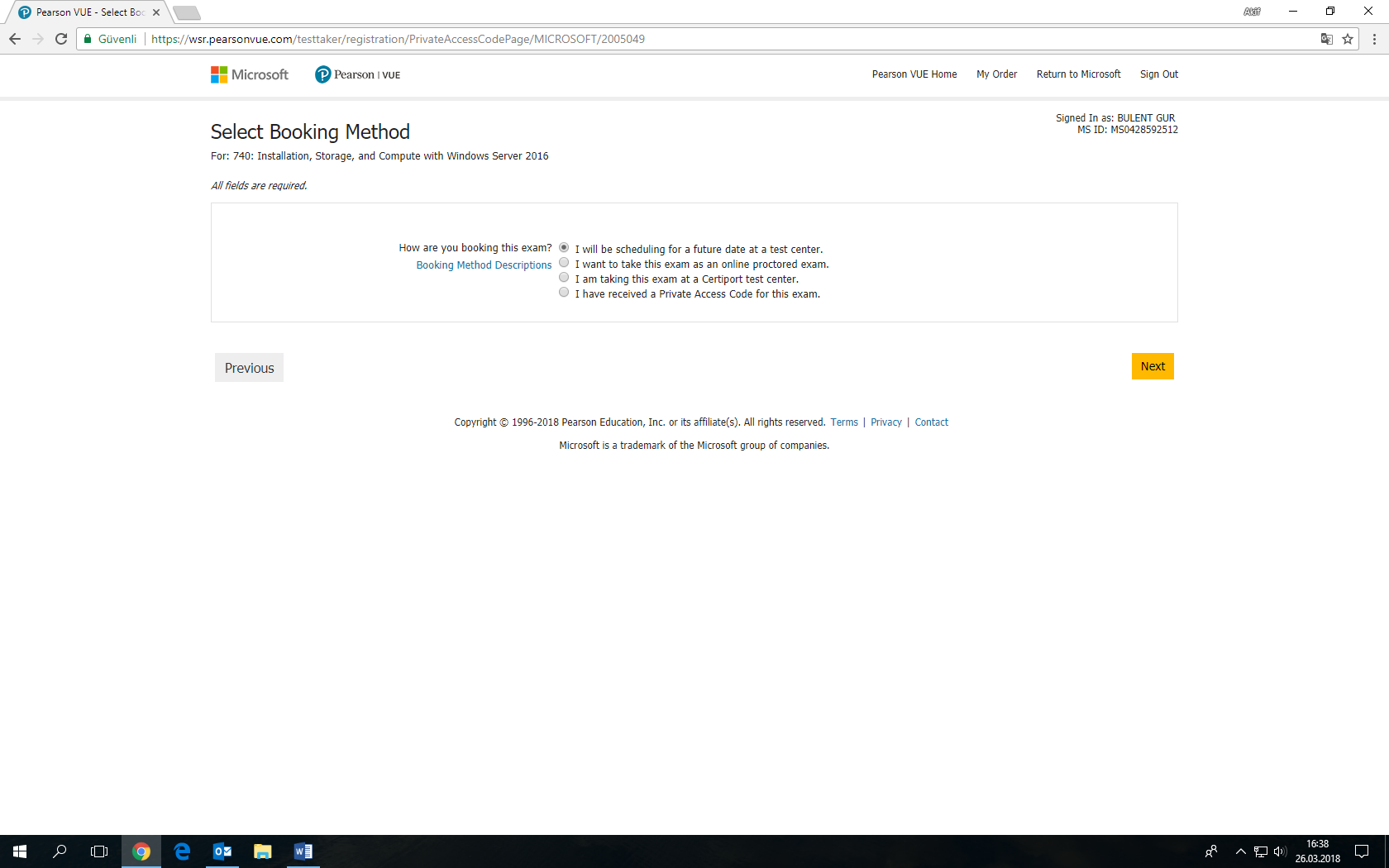Open Booking Method Descriptions link
1389x868 pixels.
click(484, 265)
